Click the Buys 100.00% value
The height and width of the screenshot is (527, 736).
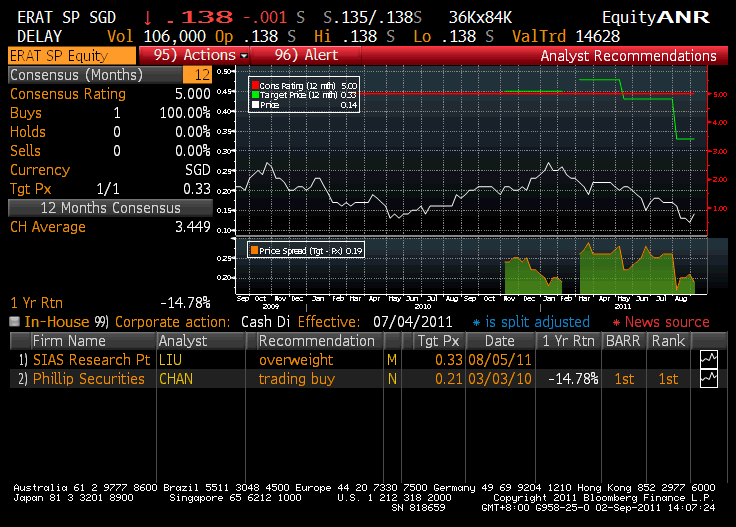click(x=185, y=113)
